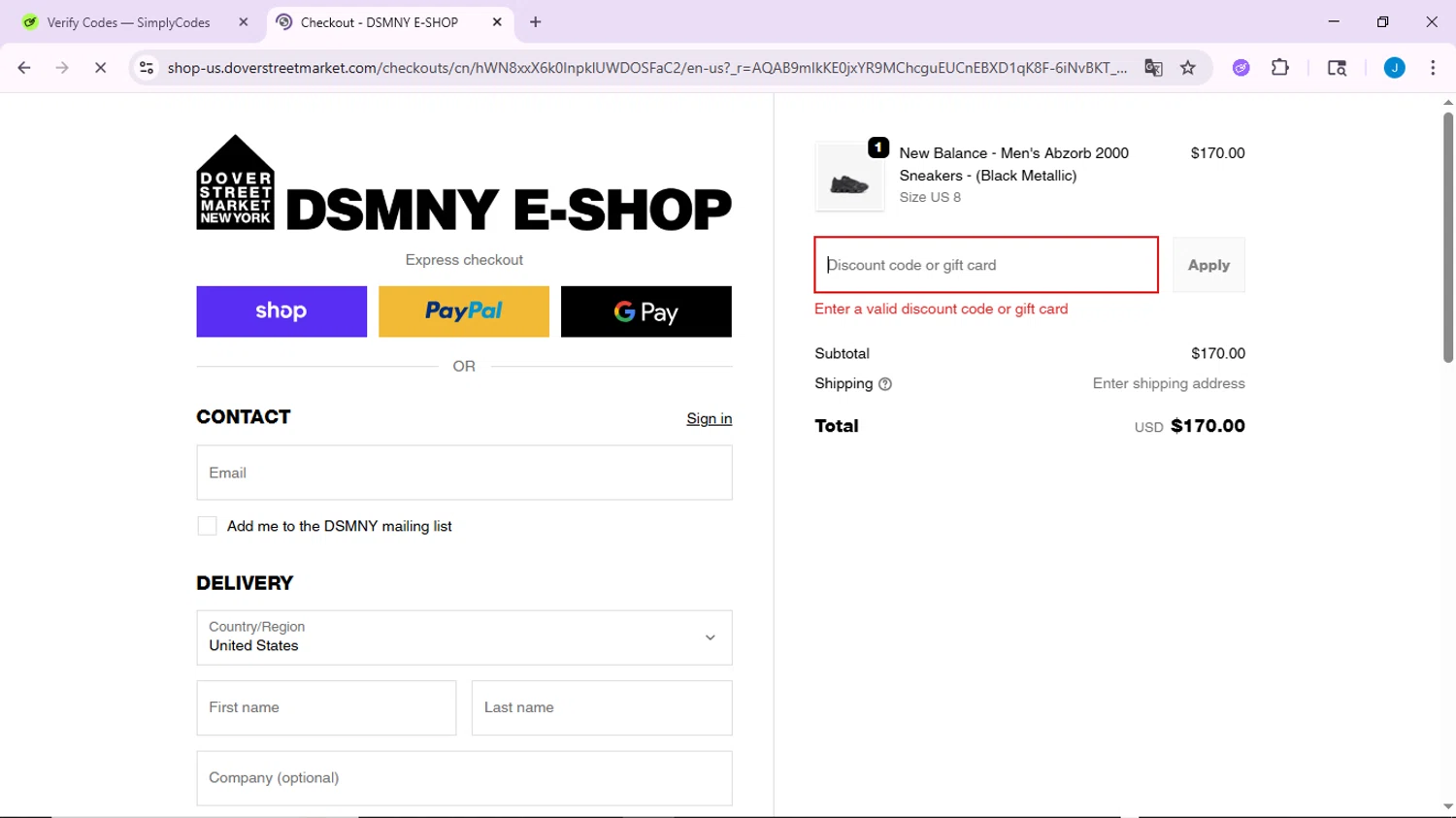Viewport: 1456px width, 818px height.
Task: Click the 'Express checkout' label
Action: (x=464, y=260)
